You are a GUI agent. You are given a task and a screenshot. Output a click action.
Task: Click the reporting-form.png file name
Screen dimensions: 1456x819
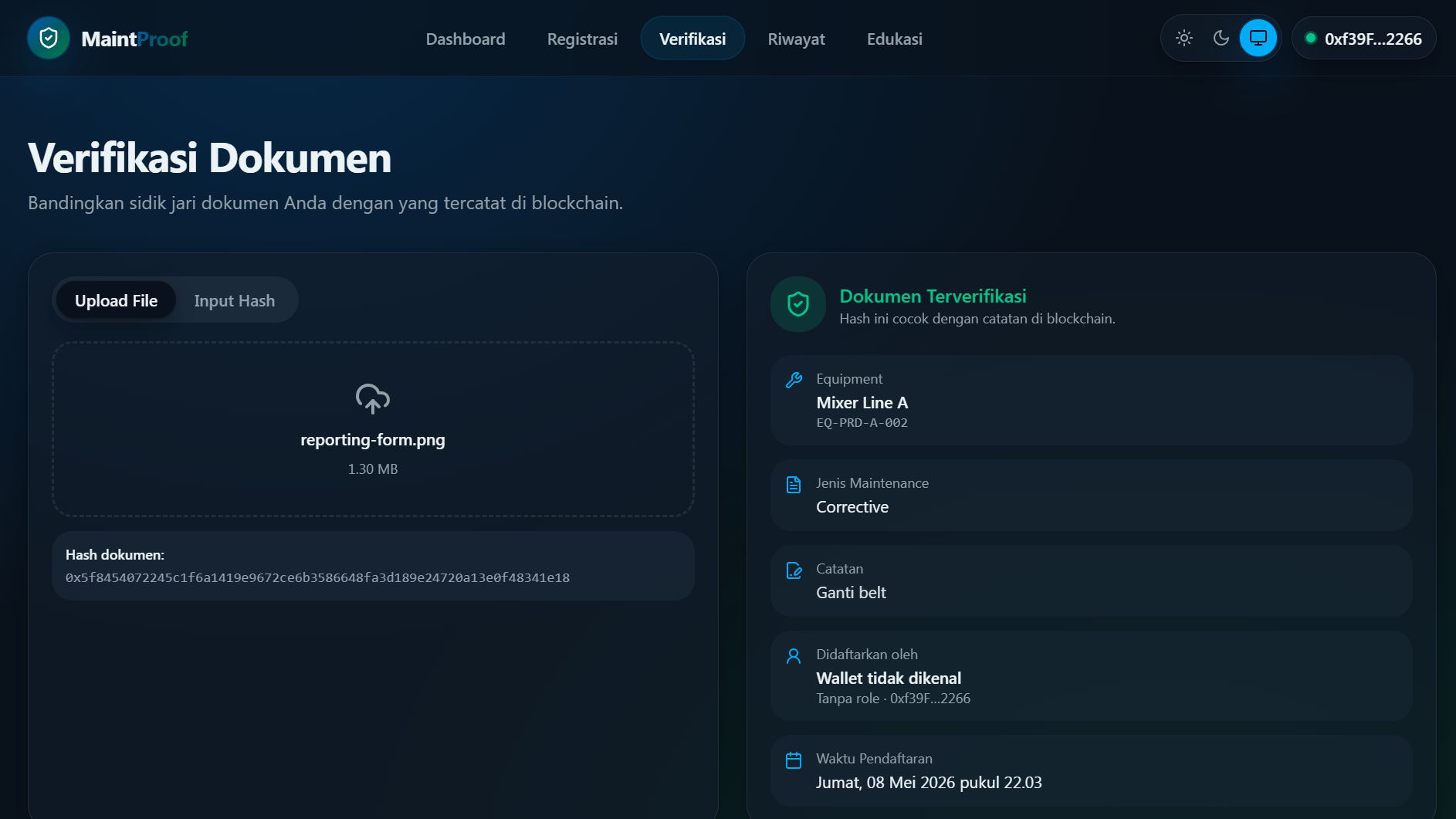point(373,440)
